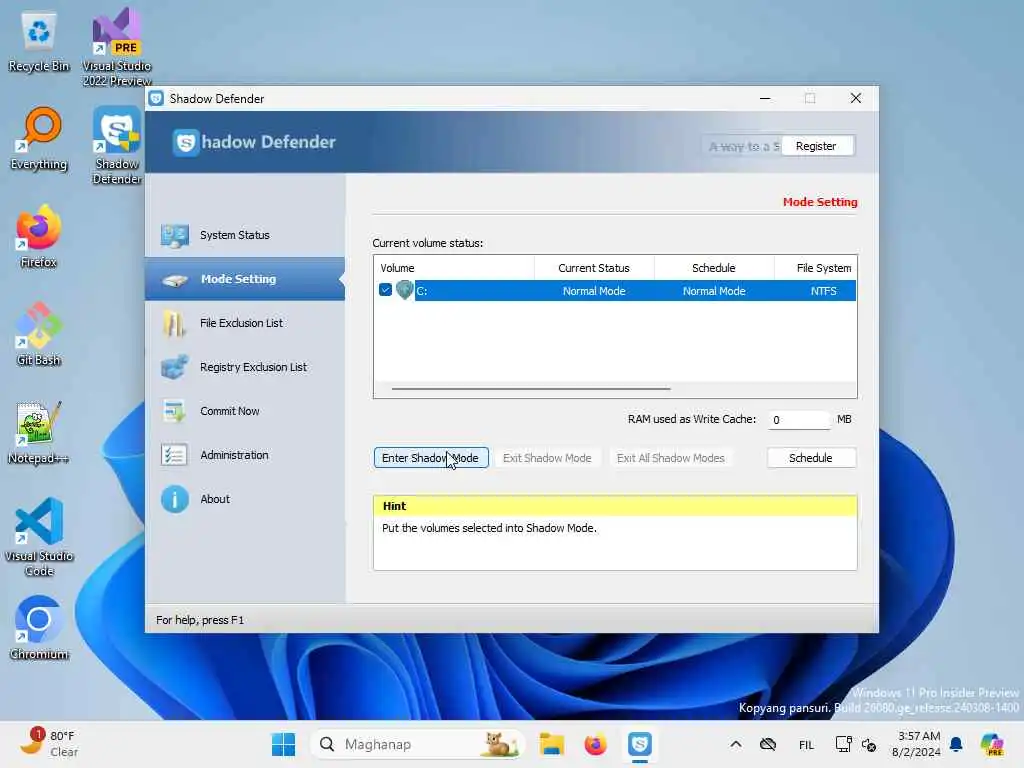Viewport: 1024px width, 768px height.
Task: Click the Exit All Shadow Modes button
Action: pyautogui.click(x=671, y=458)
